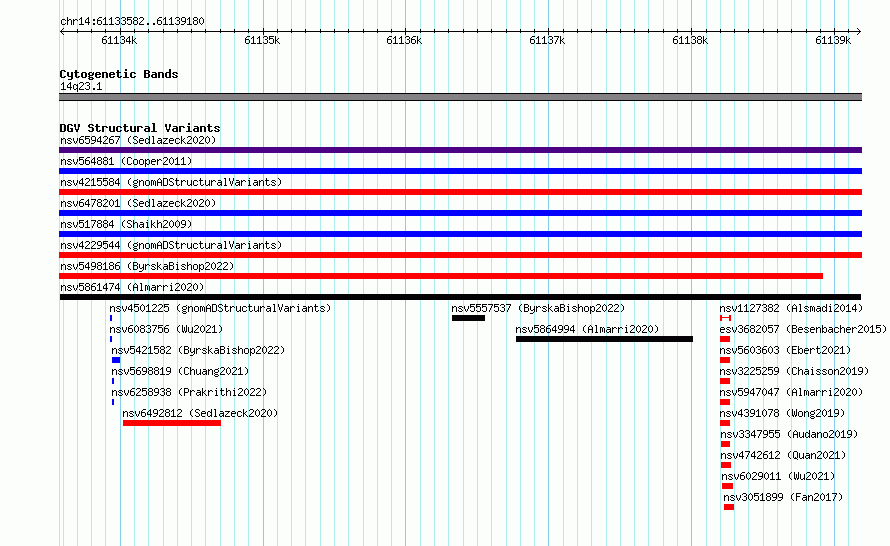Select the red bar under nsv4229544

pos(460,255)
